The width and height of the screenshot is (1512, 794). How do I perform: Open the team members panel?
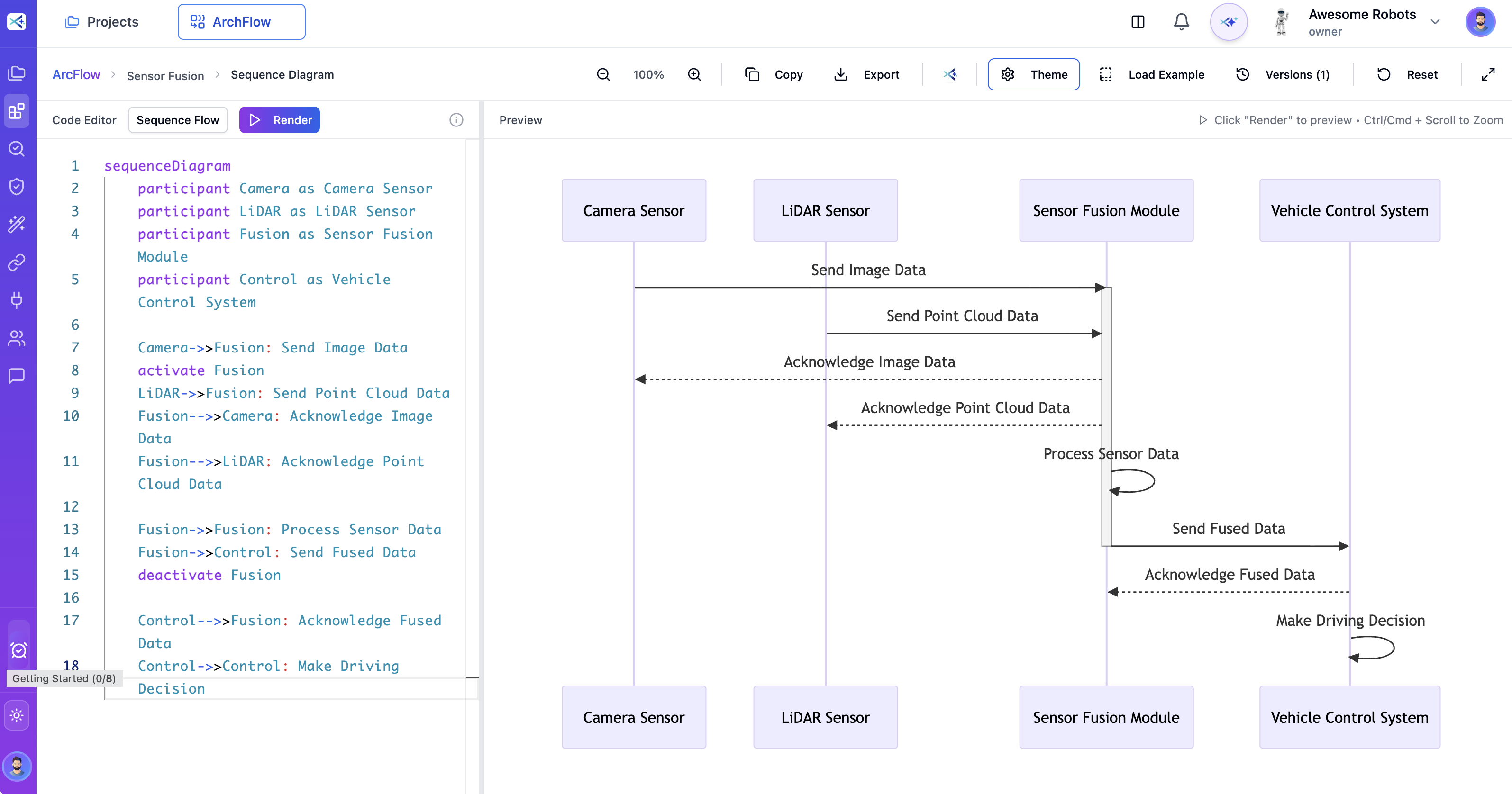click(x=17, y=338)
